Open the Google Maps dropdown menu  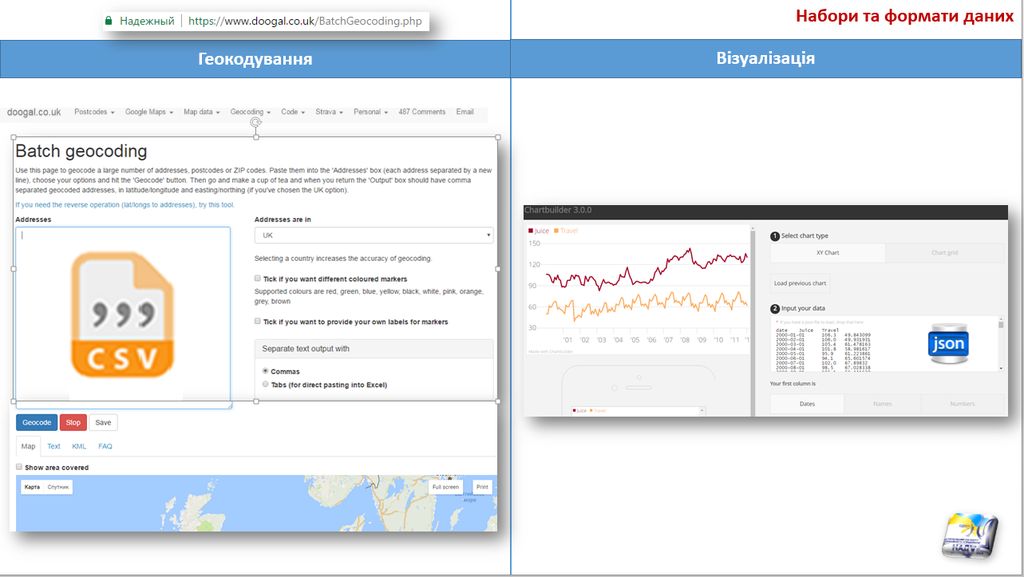click(149, 112)
